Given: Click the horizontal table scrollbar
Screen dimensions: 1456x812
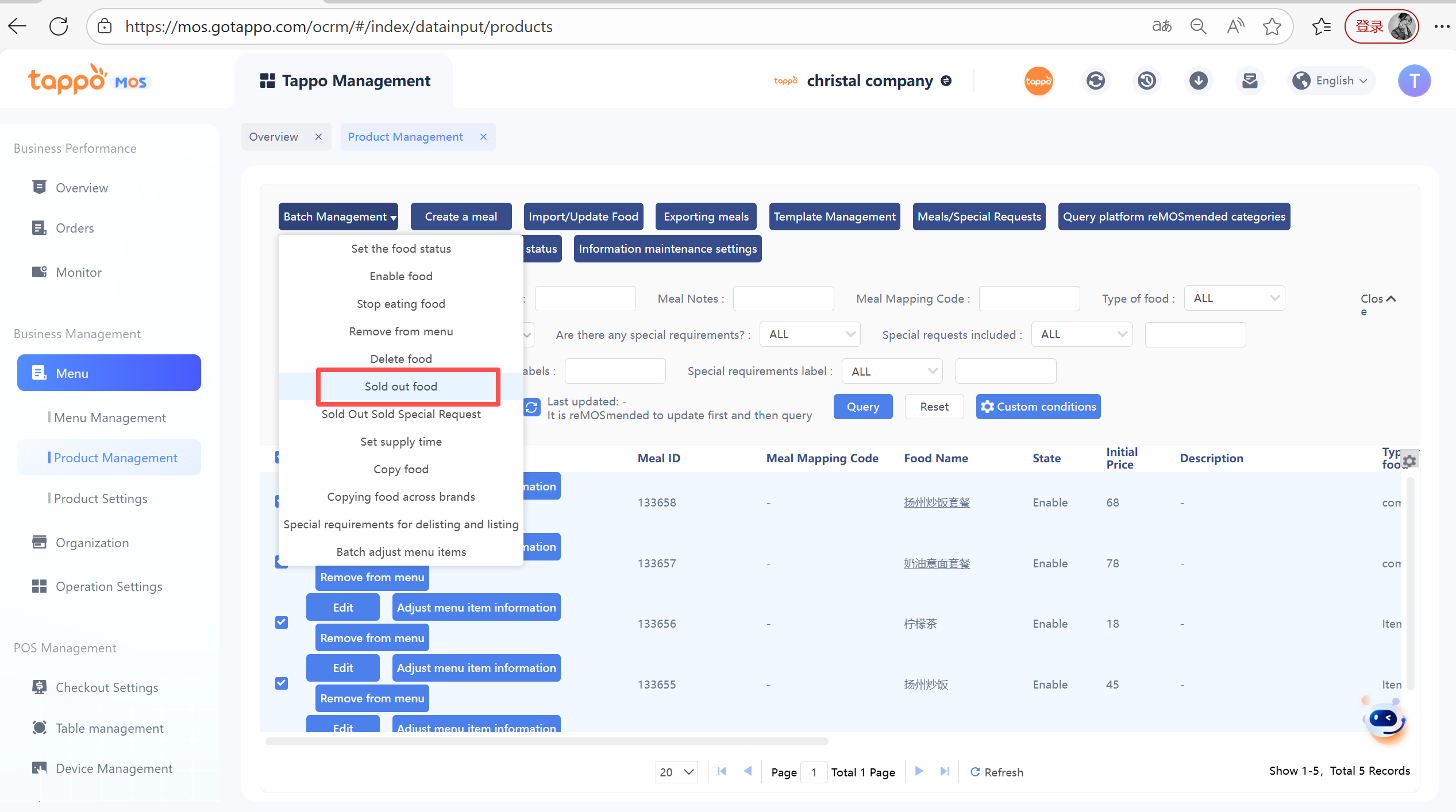Looking at the screenshot, I should 546,741.
